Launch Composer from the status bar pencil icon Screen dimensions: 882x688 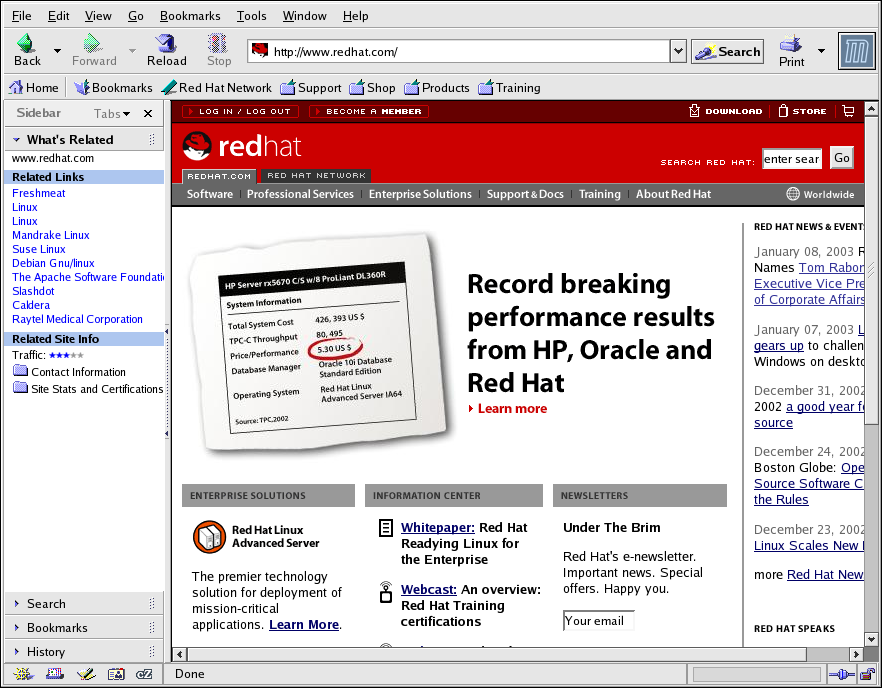tap(85, 674)
